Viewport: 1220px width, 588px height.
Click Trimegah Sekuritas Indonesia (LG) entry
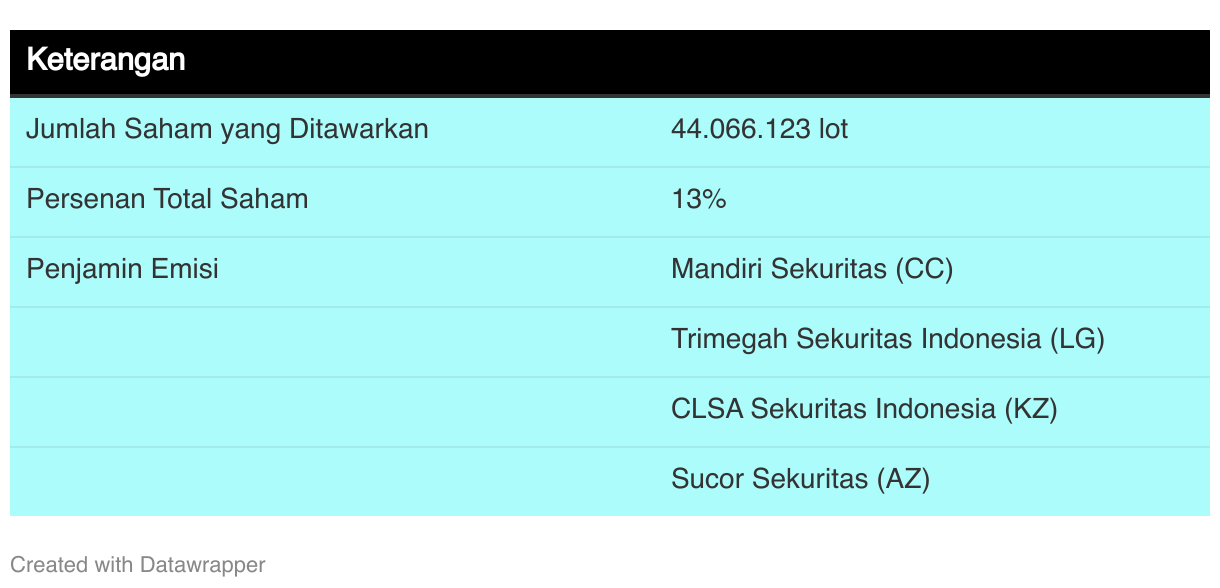888,340
